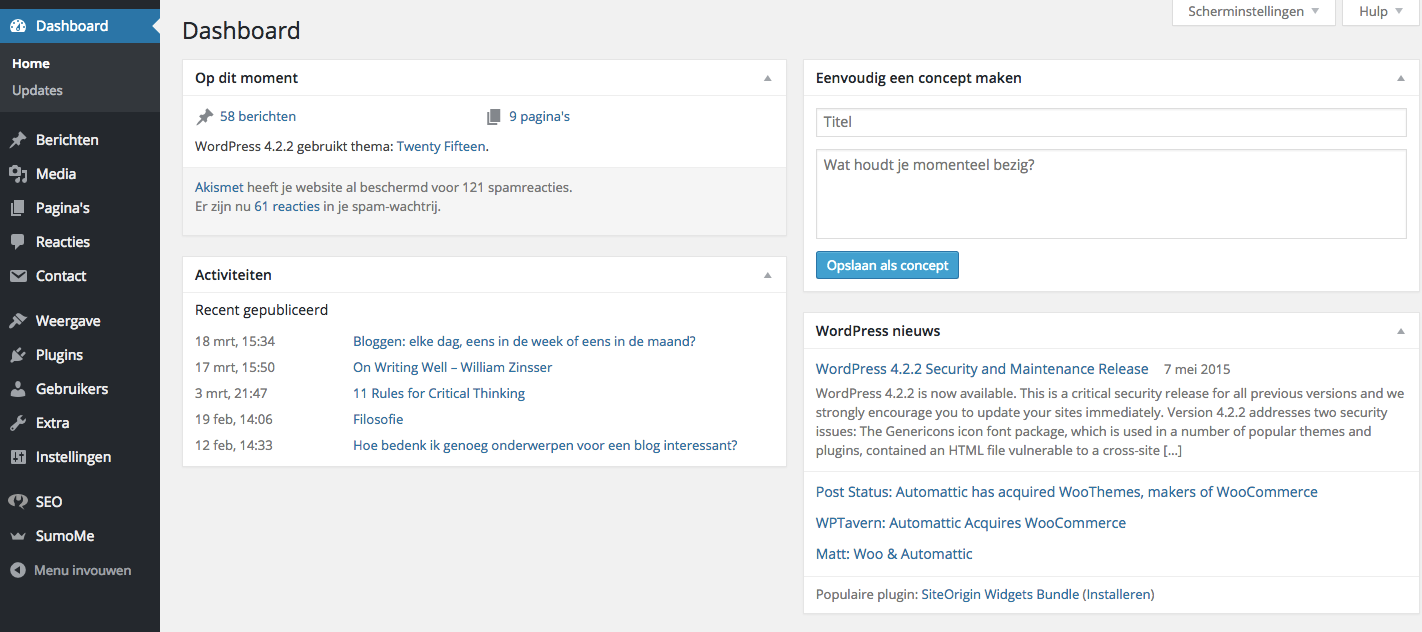Click the crown icon beside SumoMe
Viewport: 1422px width, 632px height.
[x=18, y=536]
